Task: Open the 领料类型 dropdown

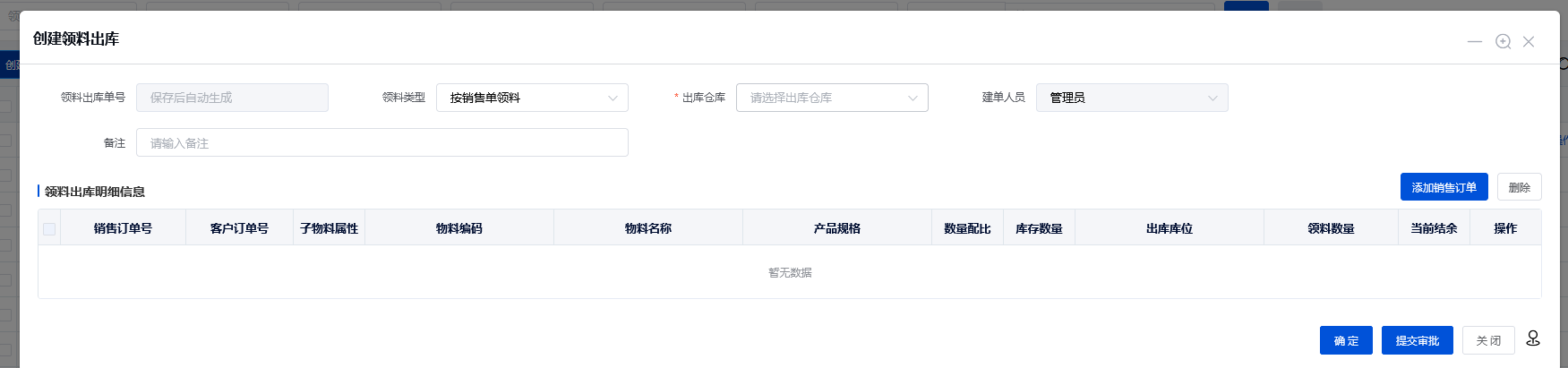Action: [x=532, y=98]
